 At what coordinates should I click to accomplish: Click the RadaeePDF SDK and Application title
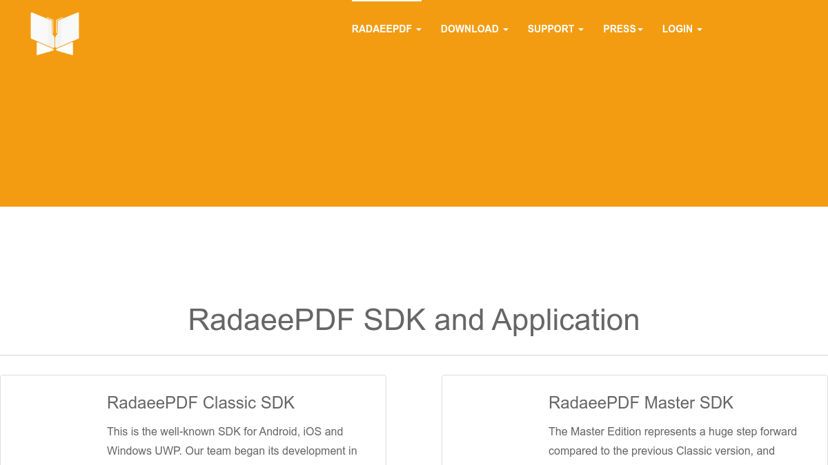(414, 320)
